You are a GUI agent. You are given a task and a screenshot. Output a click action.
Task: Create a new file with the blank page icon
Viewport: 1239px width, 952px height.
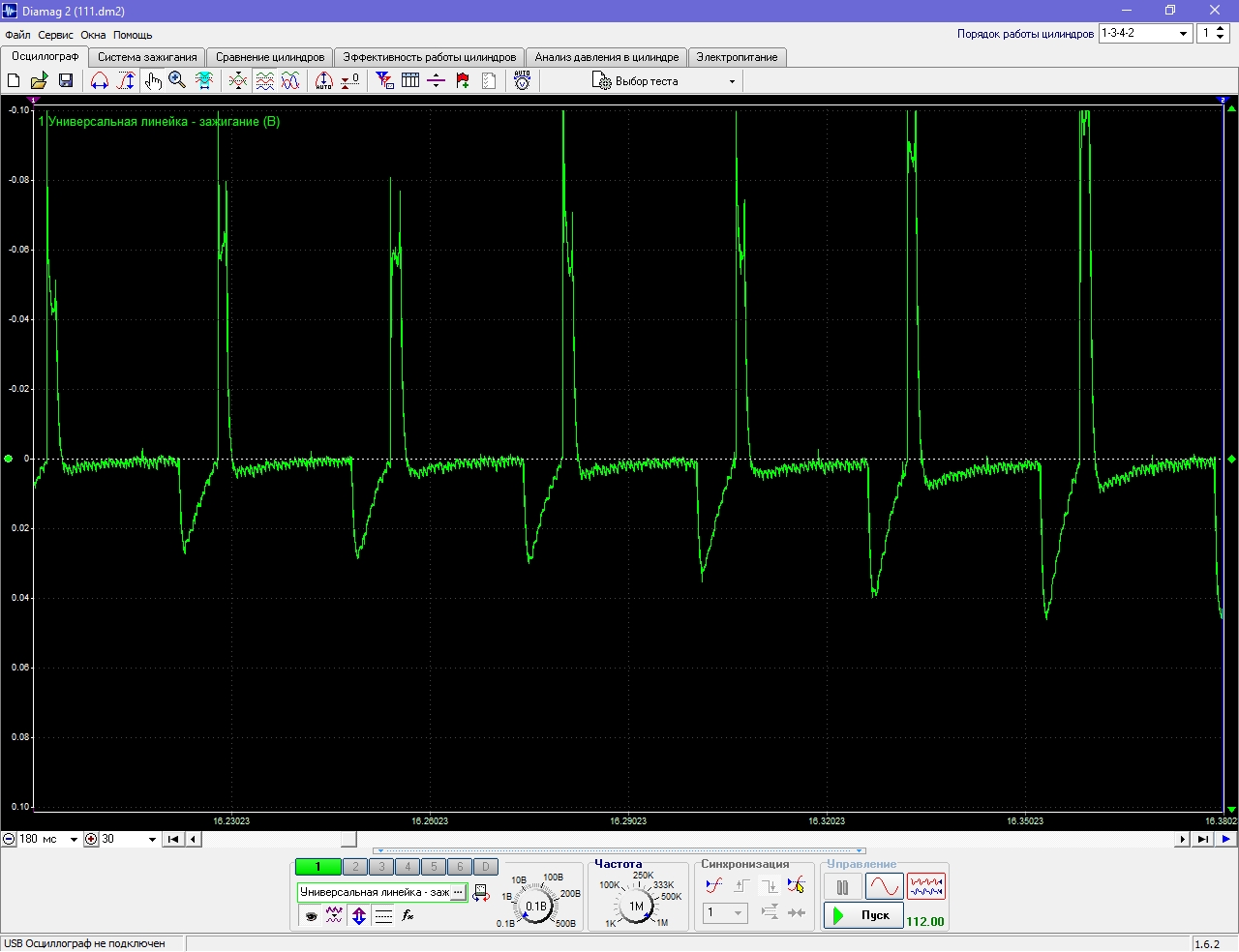(x=15, y=80)
